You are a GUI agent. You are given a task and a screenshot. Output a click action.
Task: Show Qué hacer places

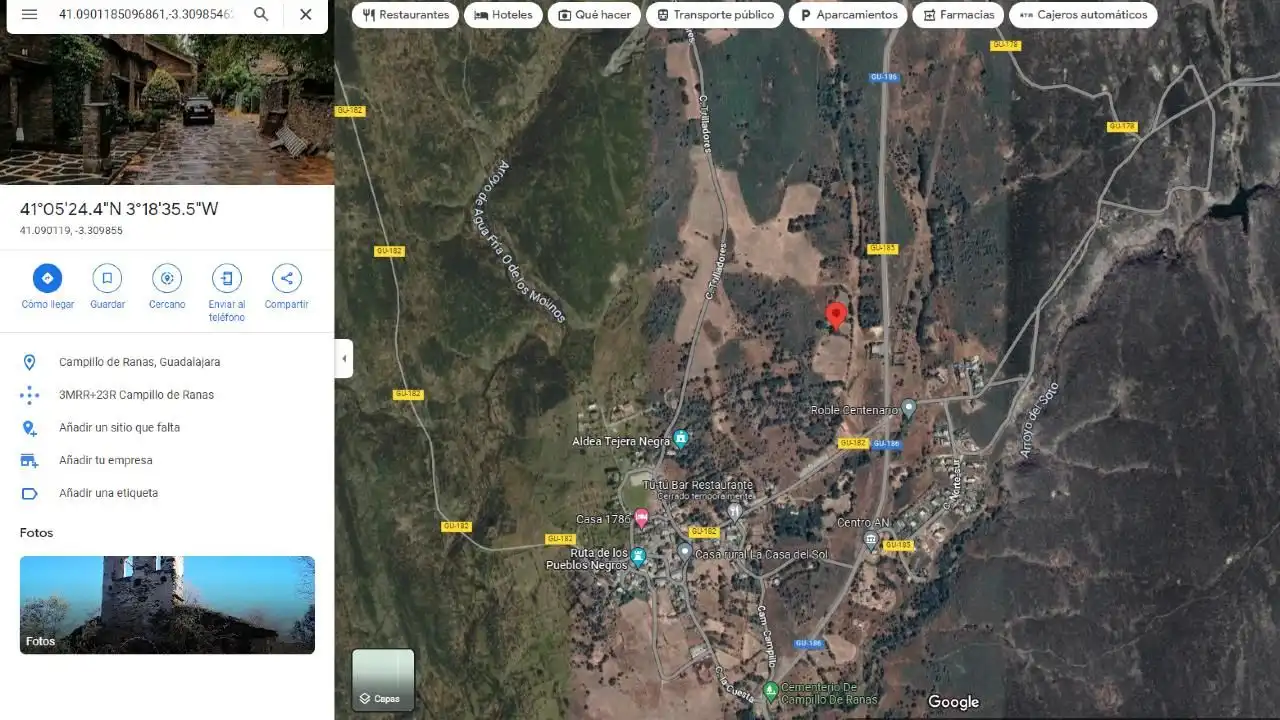(594, 15)
